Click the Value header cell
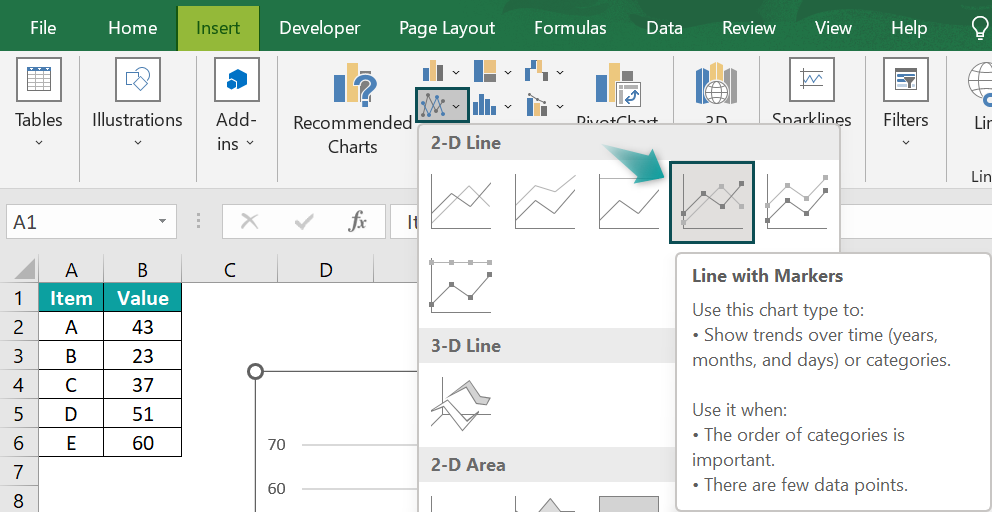The image size is (992, 512). [142, 297]
